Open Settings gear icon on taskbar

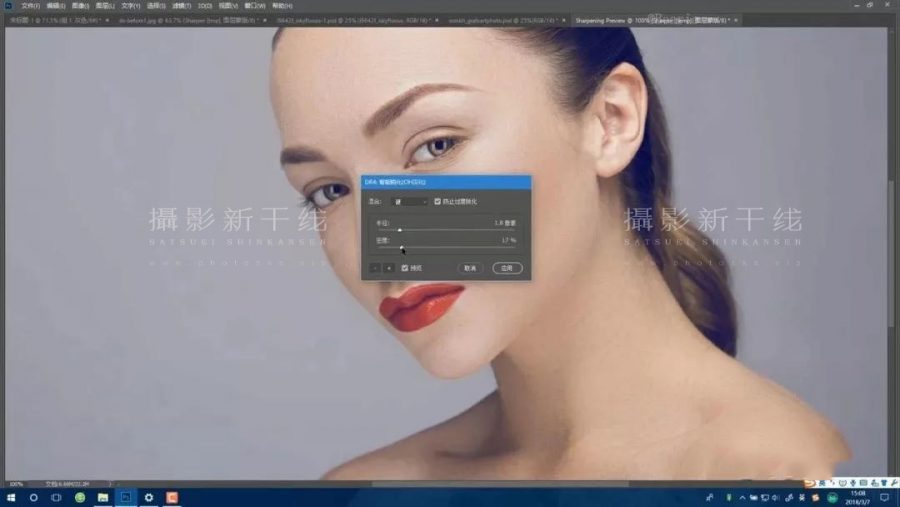point(149,497)
